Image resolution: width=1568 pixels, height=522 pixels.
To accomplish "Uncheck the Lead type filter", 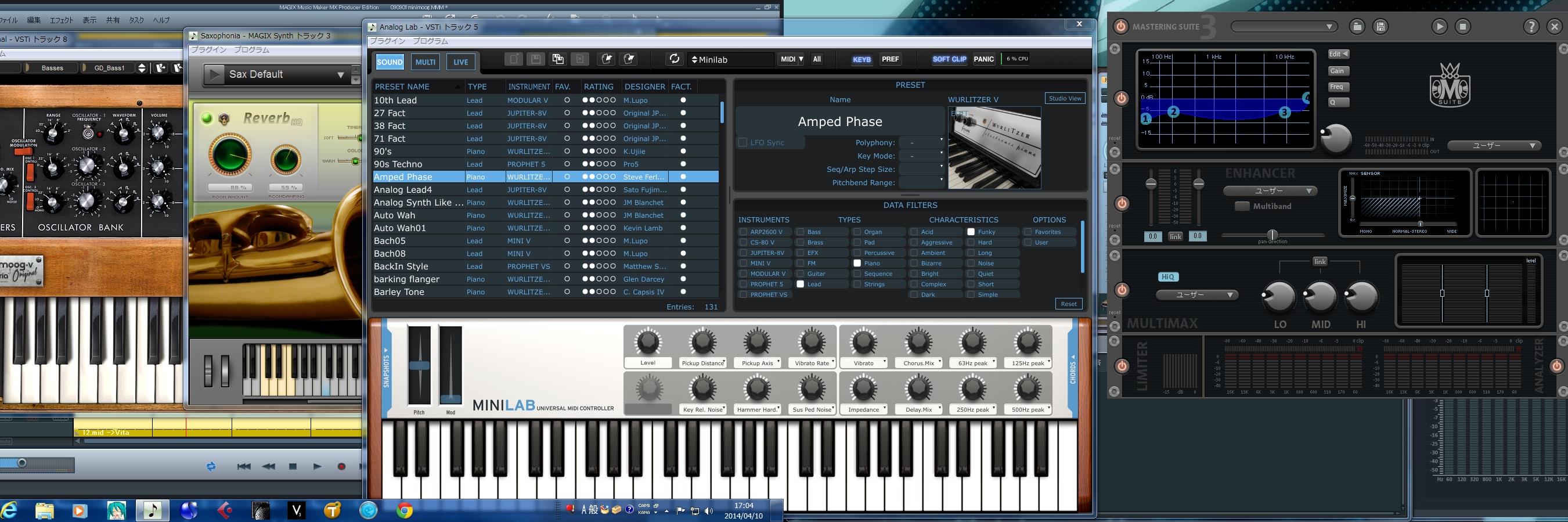I will (x=801, y=284).
